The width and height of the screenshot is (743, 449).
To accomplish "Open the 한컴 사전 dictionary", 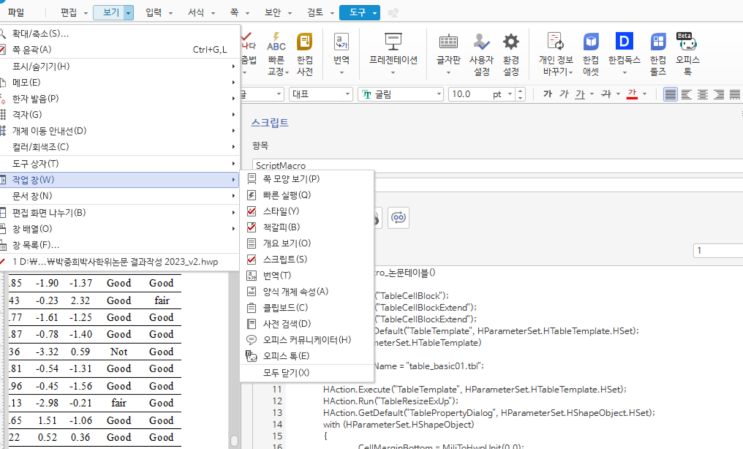I will pos(305,53).
